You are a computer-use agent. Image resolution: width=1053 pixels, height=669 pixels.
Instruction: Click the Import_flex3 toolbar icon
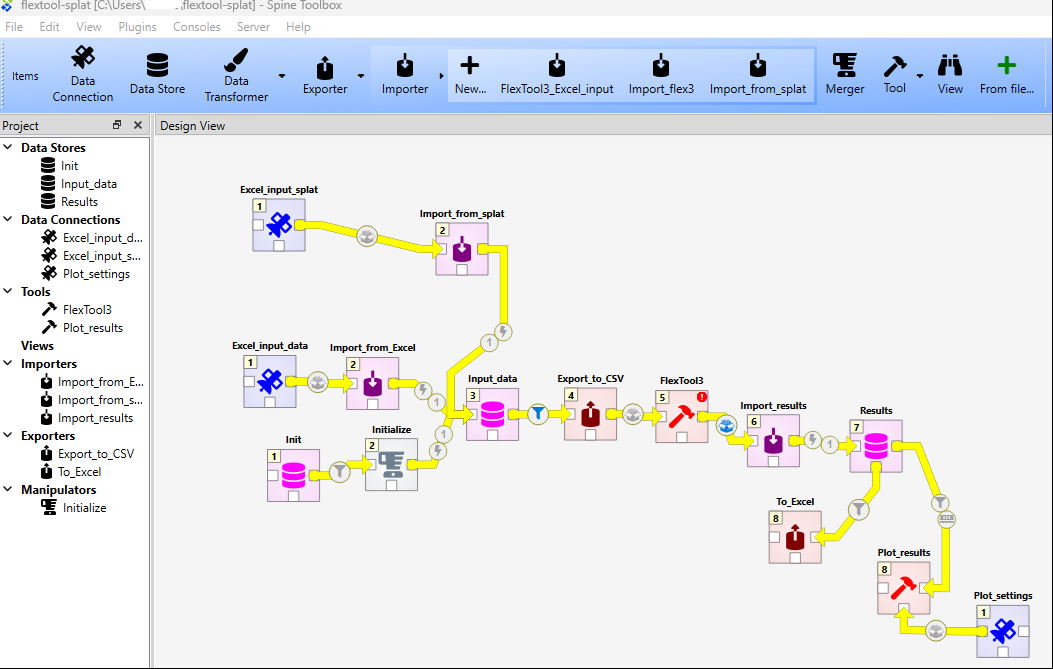(x=661, y=73)
